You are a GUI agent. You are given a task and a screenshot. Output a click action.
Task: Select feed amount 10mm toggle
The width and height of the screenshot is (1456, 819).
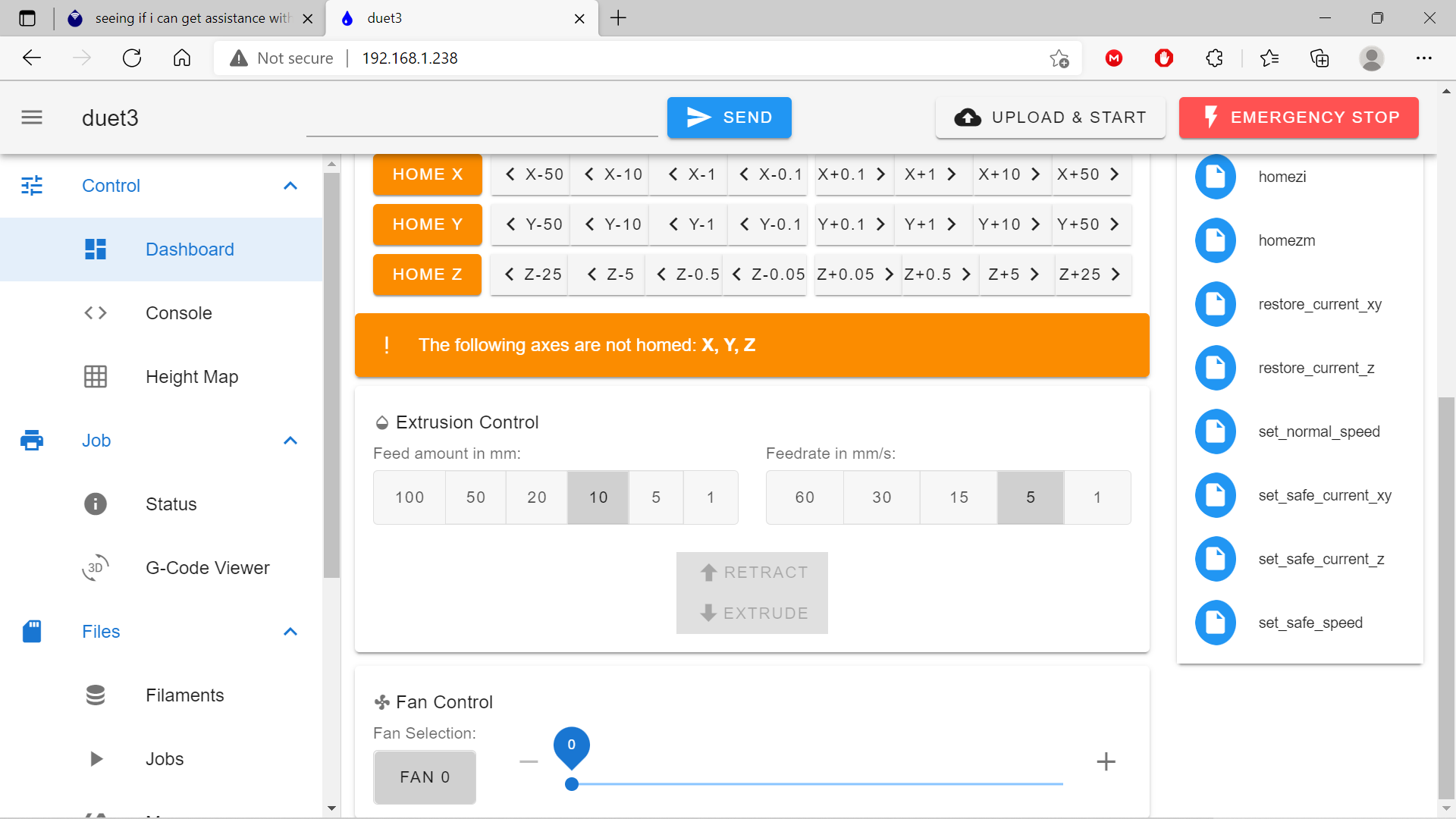tap(597, 497)
